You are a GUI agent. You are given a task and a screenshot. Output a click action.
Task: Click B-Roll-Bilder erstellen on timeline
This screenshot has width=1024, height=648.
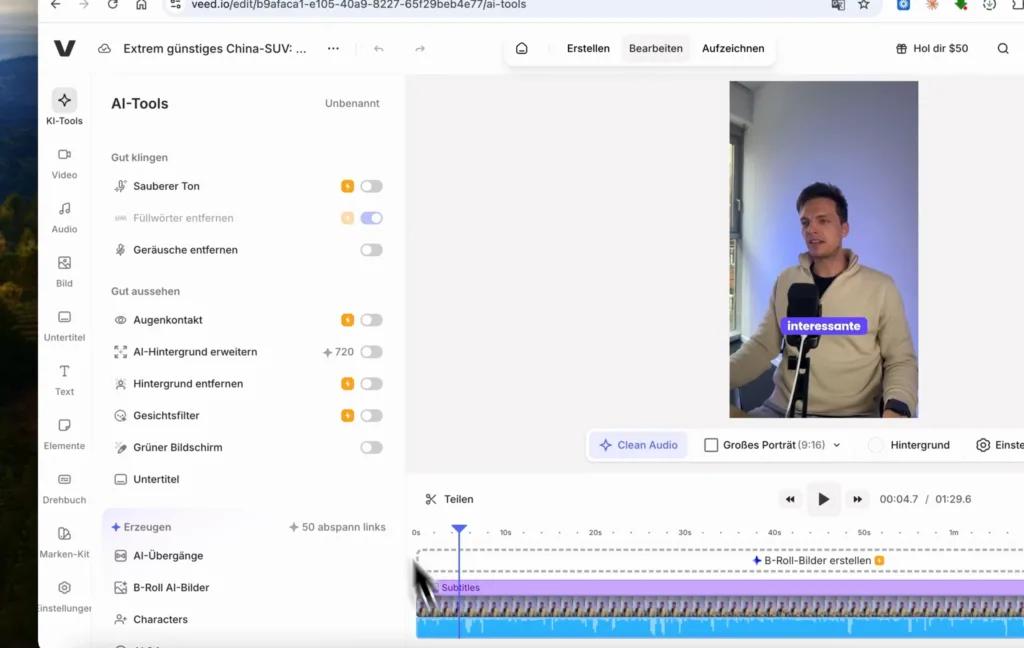(x=818, y=560)
